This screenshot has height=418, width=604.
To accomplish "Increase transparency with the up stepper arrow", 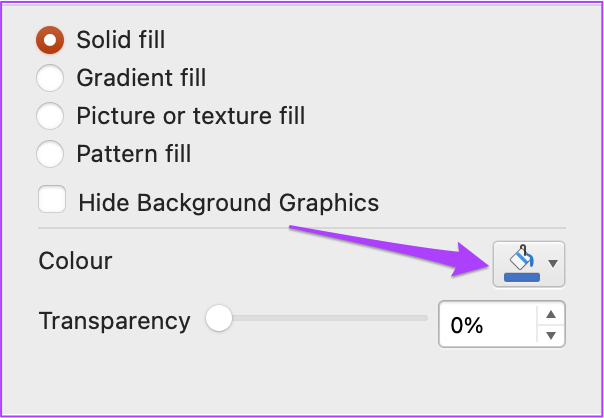I will (x=551, y=314).
